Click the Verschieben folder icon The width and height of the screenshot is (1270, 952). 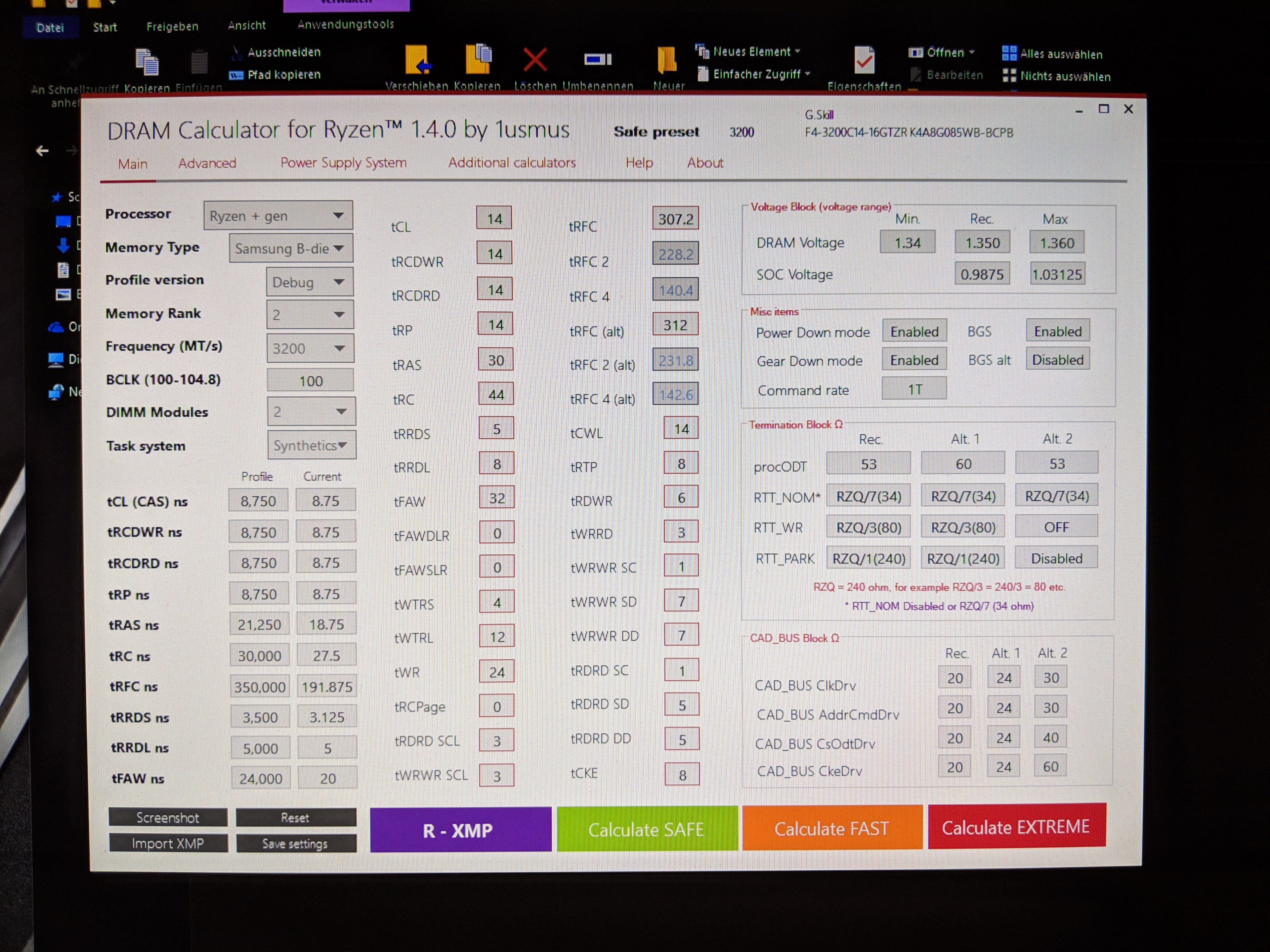pyautogui.click(x=417, y=60)
